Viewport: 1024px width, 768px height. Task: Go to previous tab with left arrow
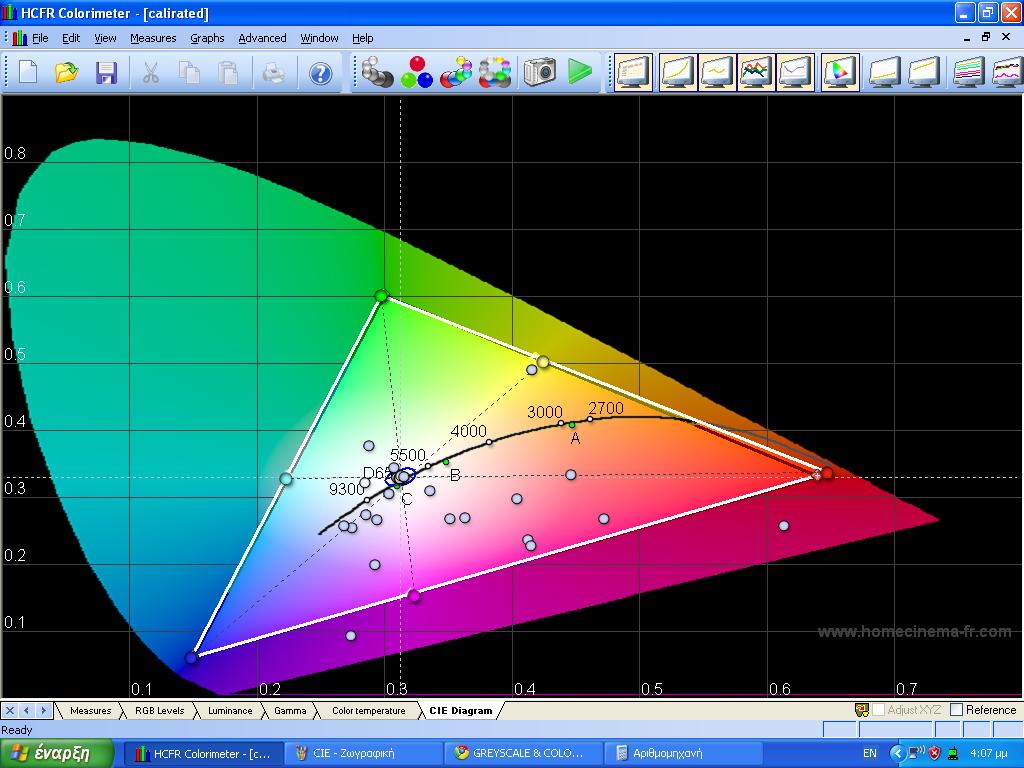tap(27, 710)
